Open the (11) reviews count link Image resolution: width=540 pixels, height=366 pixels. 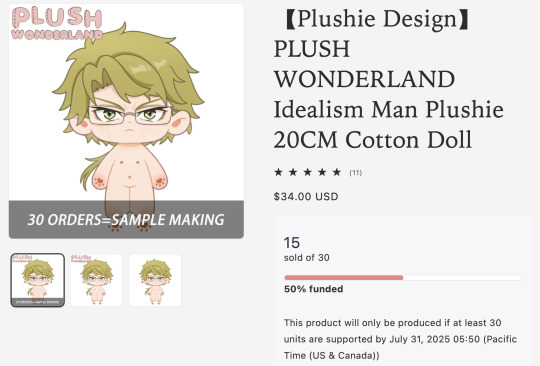[x=355, y=172]
